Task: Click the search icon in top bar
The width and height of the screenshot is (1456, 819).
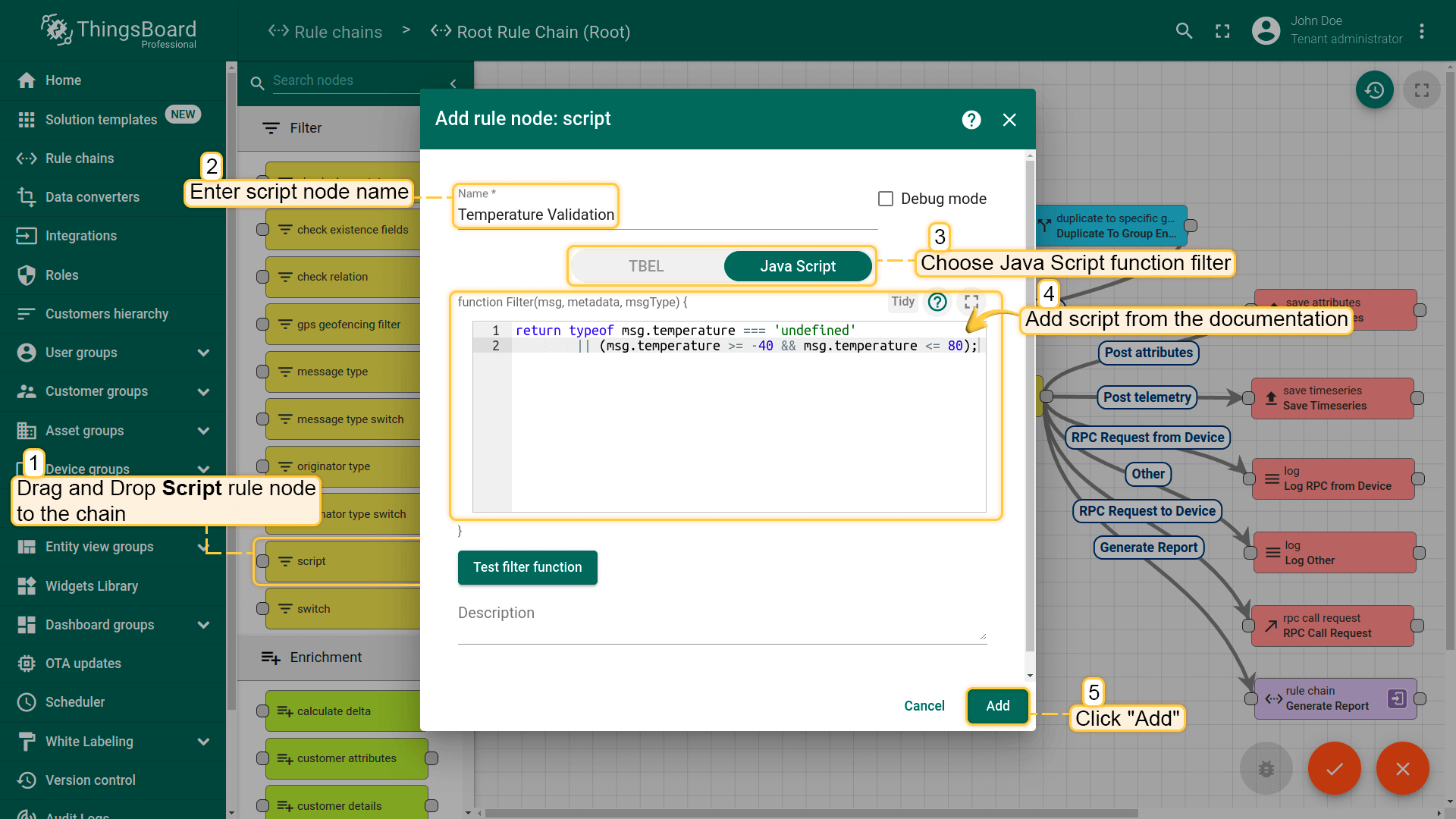Action: 1184,31
